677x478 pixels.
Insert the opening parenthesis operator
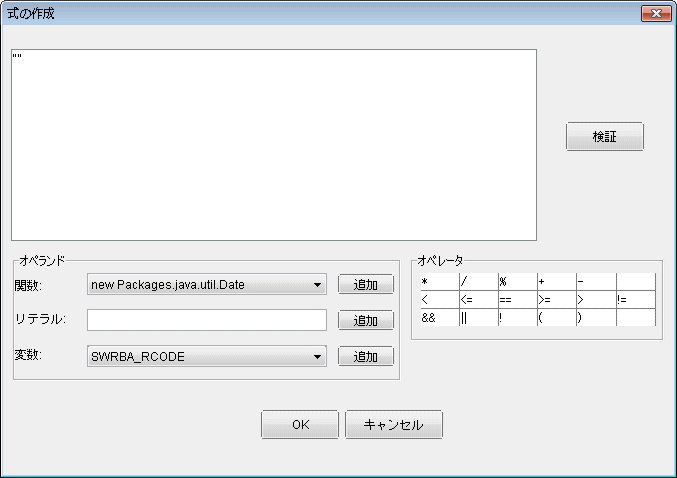557,317
